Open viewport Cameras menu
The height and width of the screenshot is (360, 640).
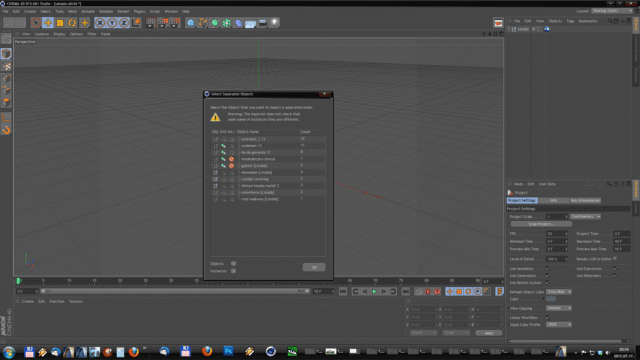42,34
